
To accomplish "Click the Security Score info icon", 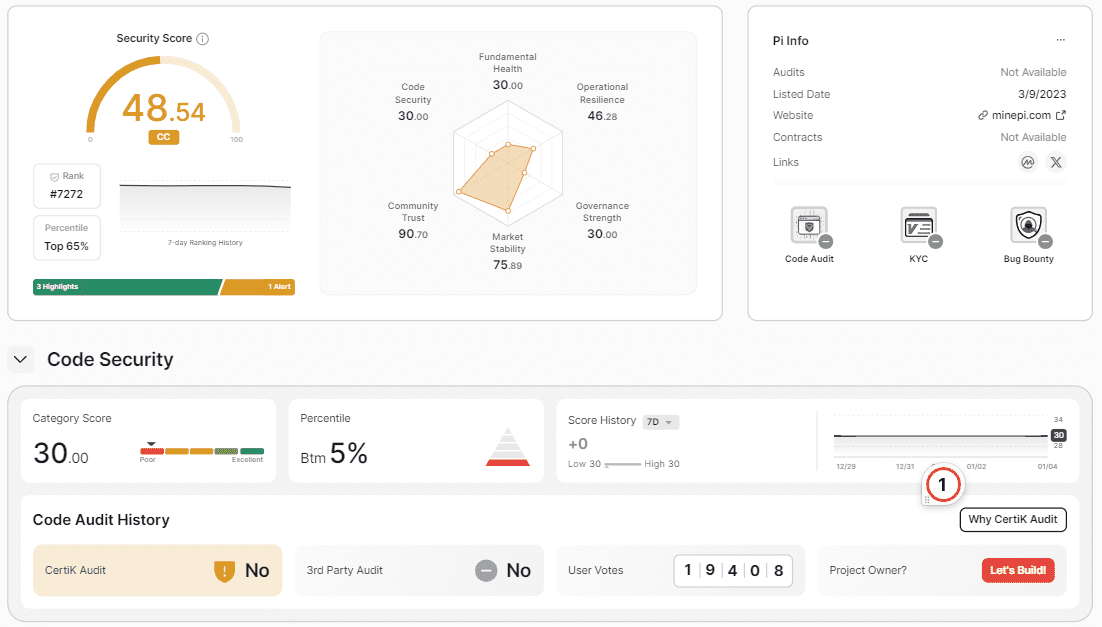I will click(203, 39).
